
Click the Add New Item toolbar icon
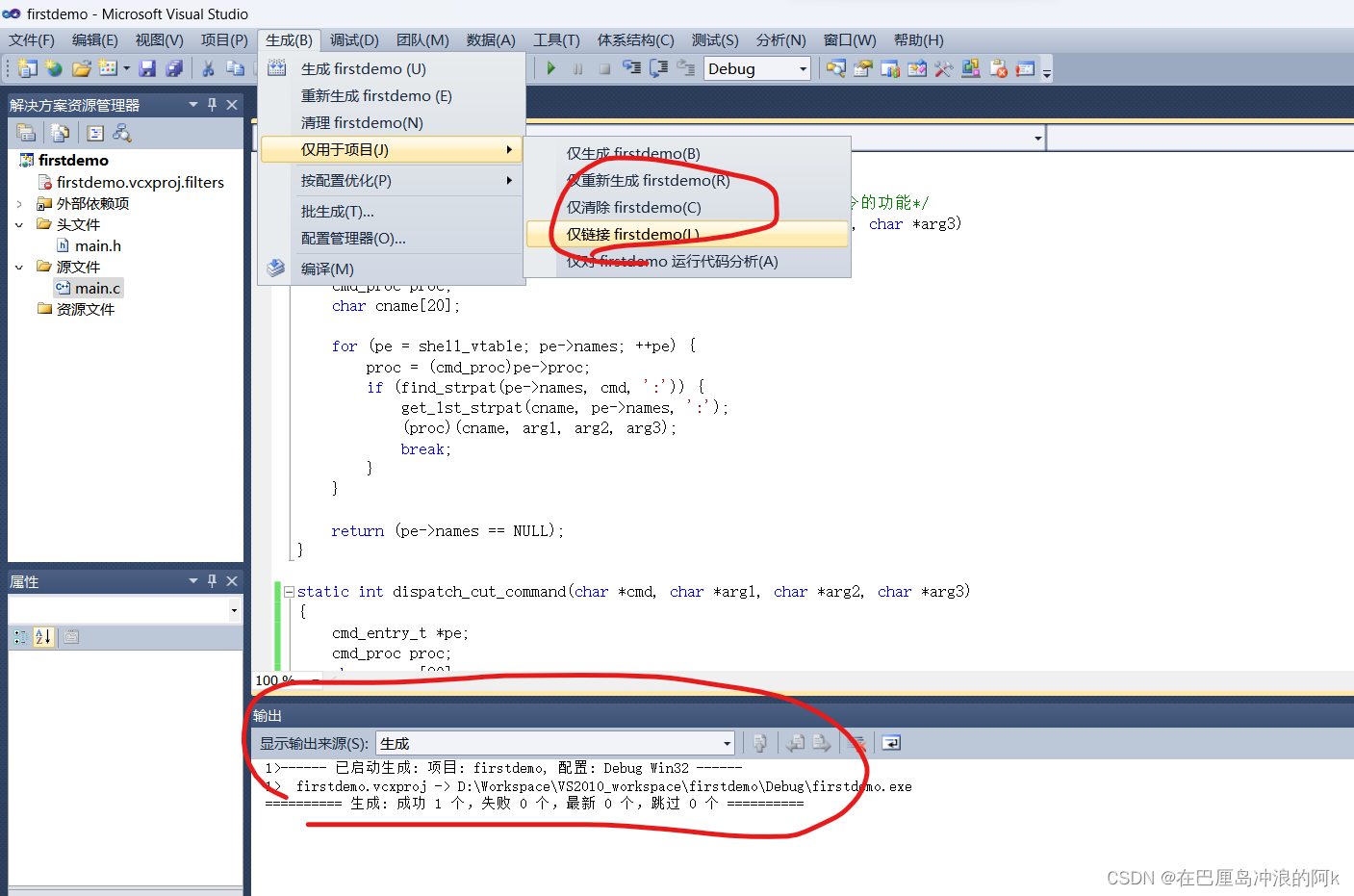pos(108,68)
